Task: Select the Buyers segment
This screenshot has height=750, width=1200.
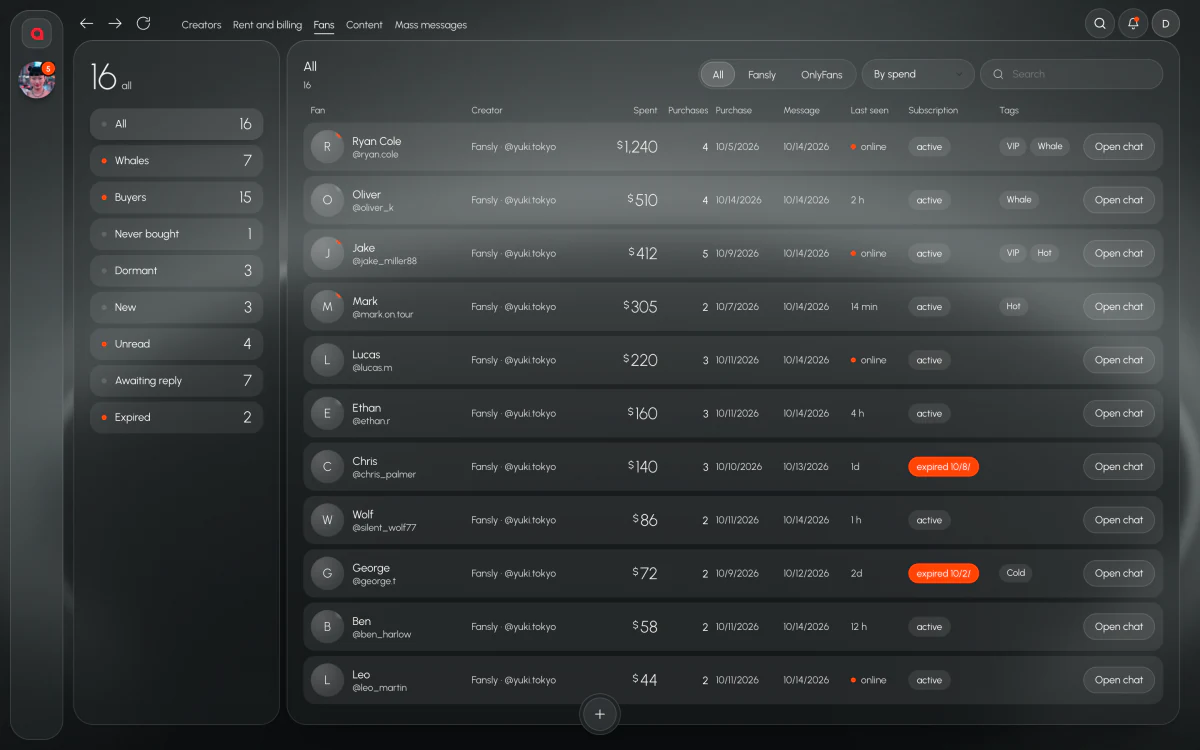Action: point(176,197)
